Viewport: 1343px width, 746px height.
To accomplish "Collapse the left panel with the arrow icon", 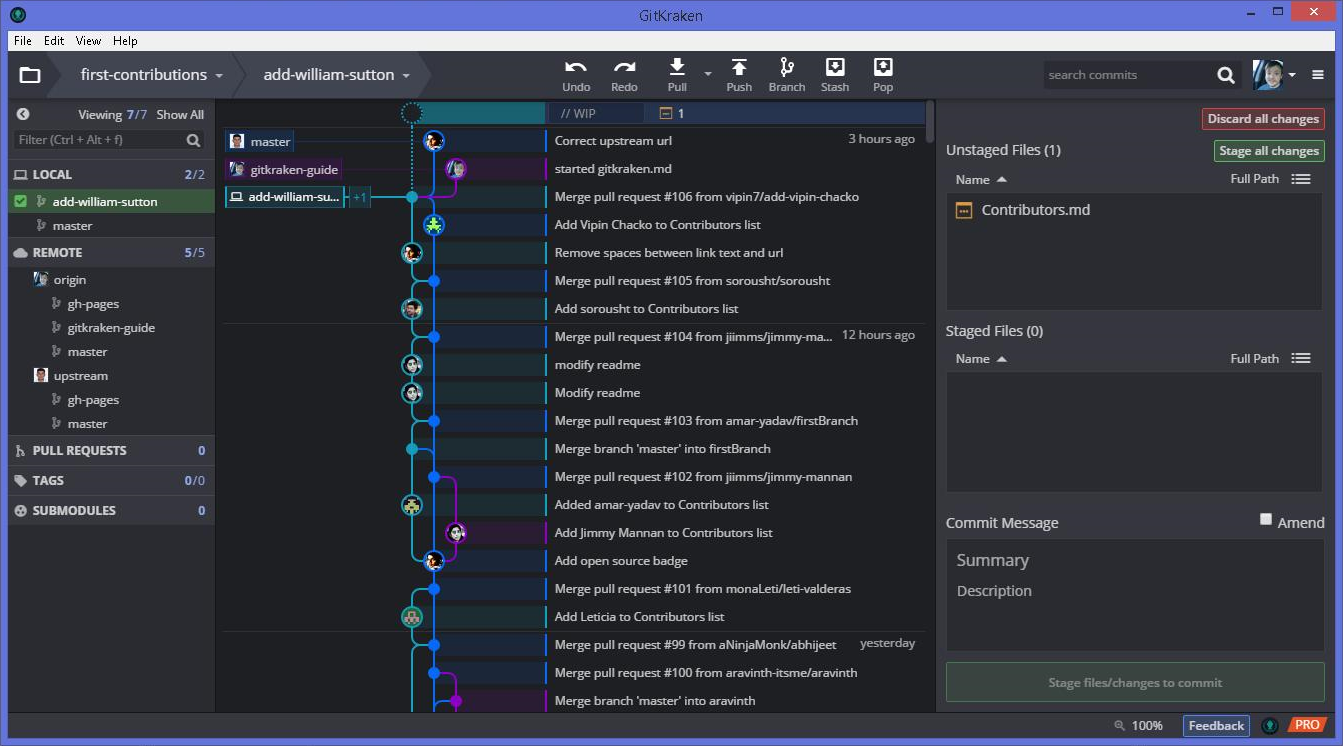I will click(23, 114).
